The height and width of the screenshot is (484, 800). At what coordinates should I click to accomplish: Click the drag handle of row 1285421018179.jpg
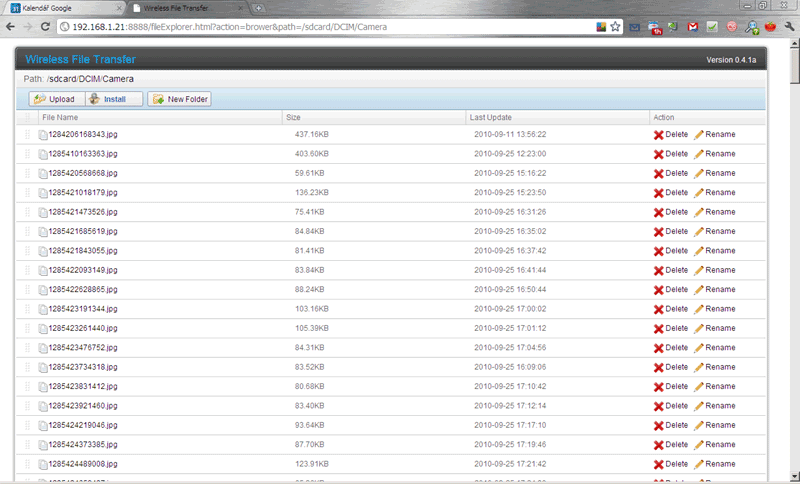point(28,193)
